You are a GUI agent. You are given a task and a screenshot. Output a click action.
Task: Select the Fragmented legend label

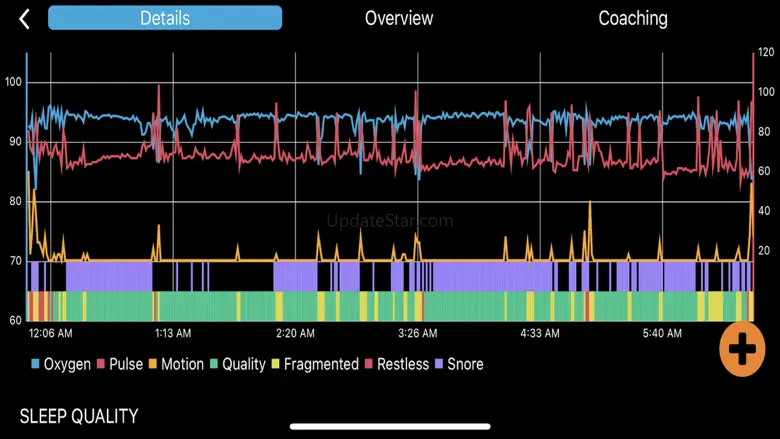point(321,364)
